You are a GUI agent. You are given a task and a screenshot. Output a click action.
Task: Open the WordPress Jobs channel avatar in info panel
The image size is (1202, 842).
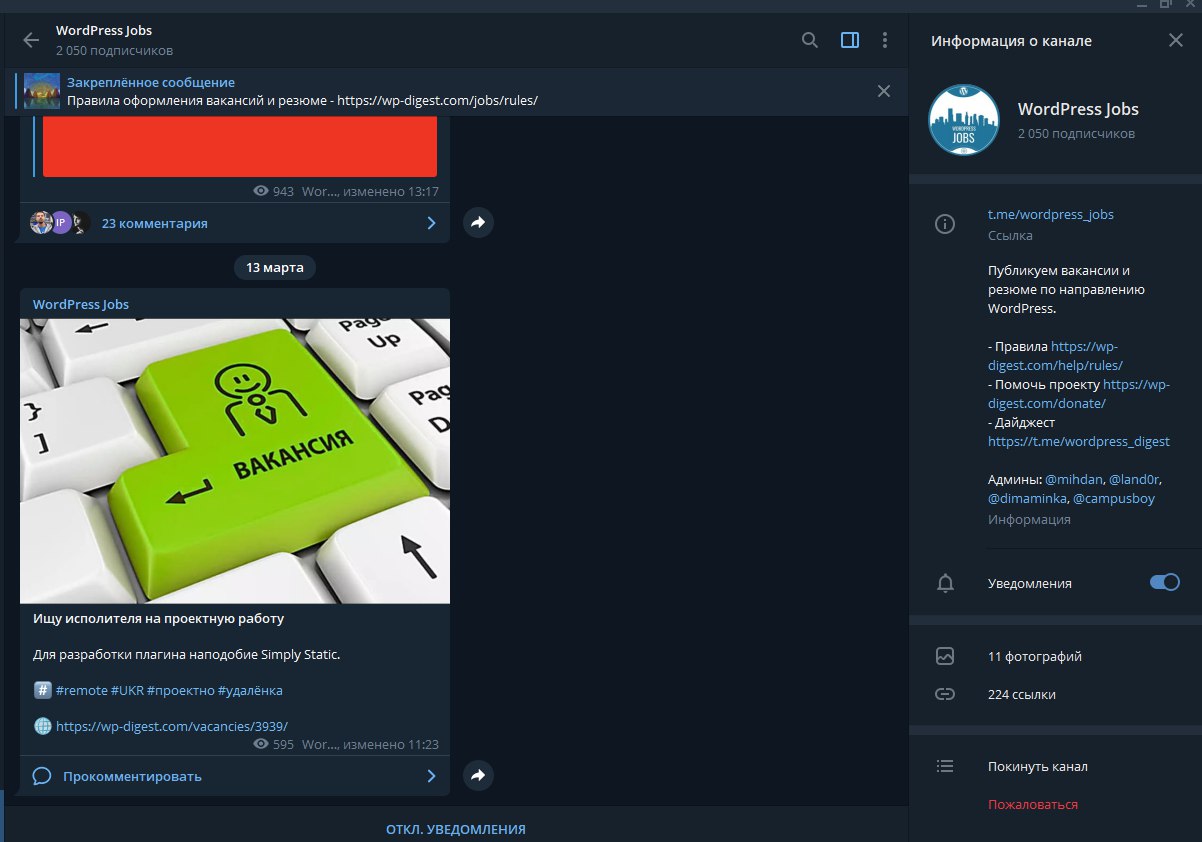[x=964, y=120]
